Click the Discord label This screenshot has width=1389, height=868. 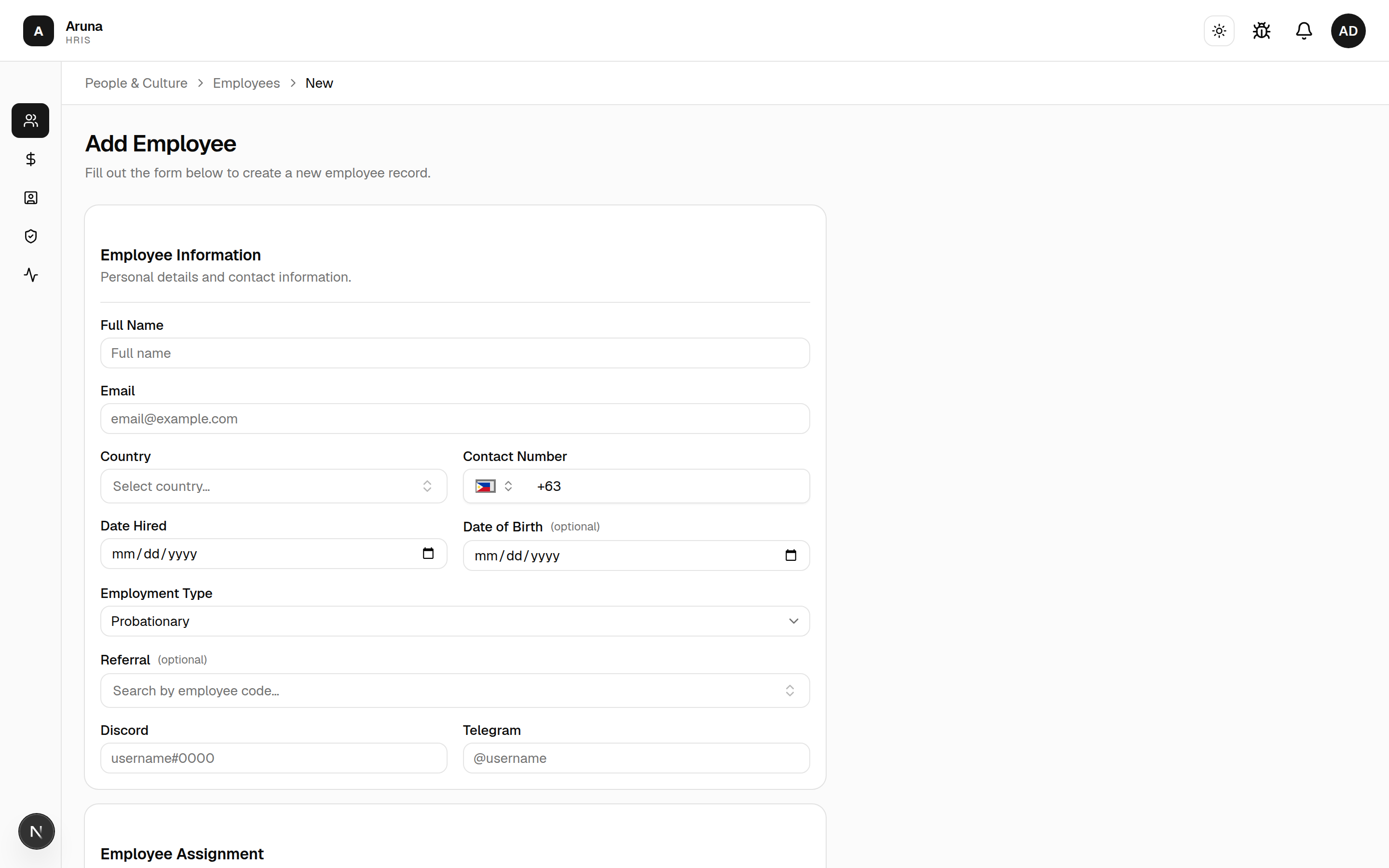(x=124, y=730)
